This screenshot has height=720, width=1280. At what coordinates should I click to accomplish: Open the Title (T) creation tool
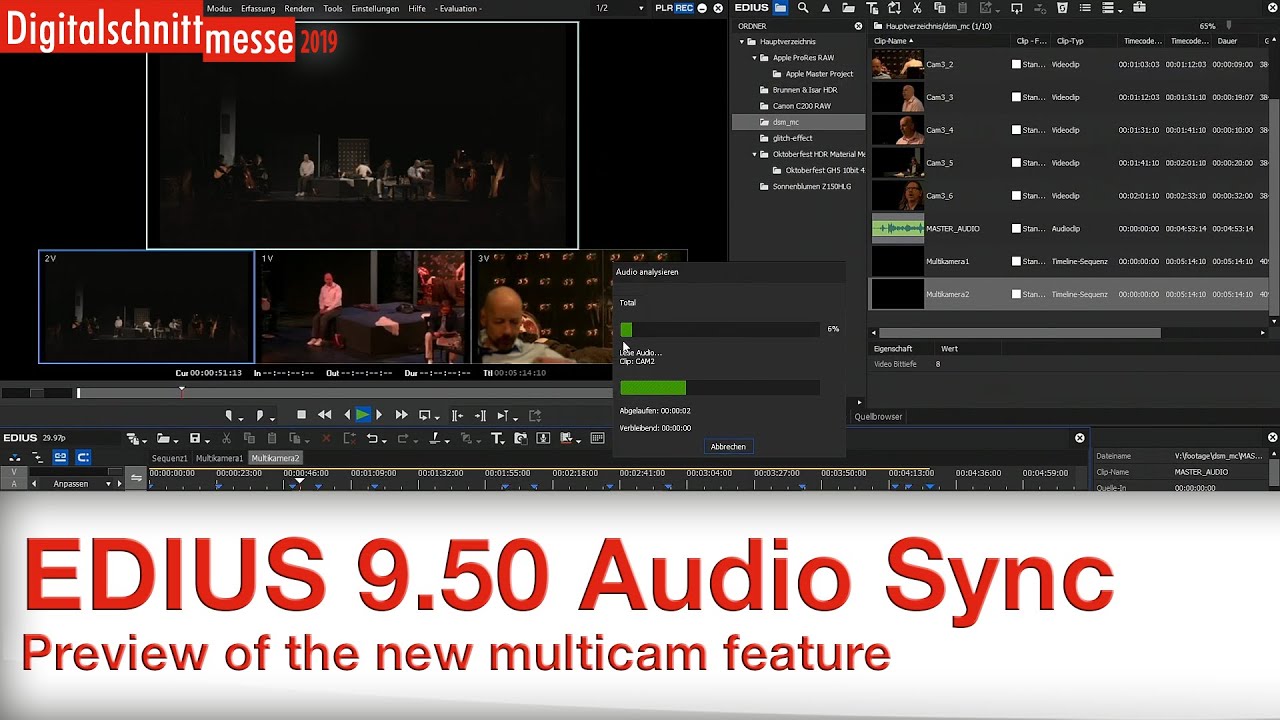coord(497,438)
